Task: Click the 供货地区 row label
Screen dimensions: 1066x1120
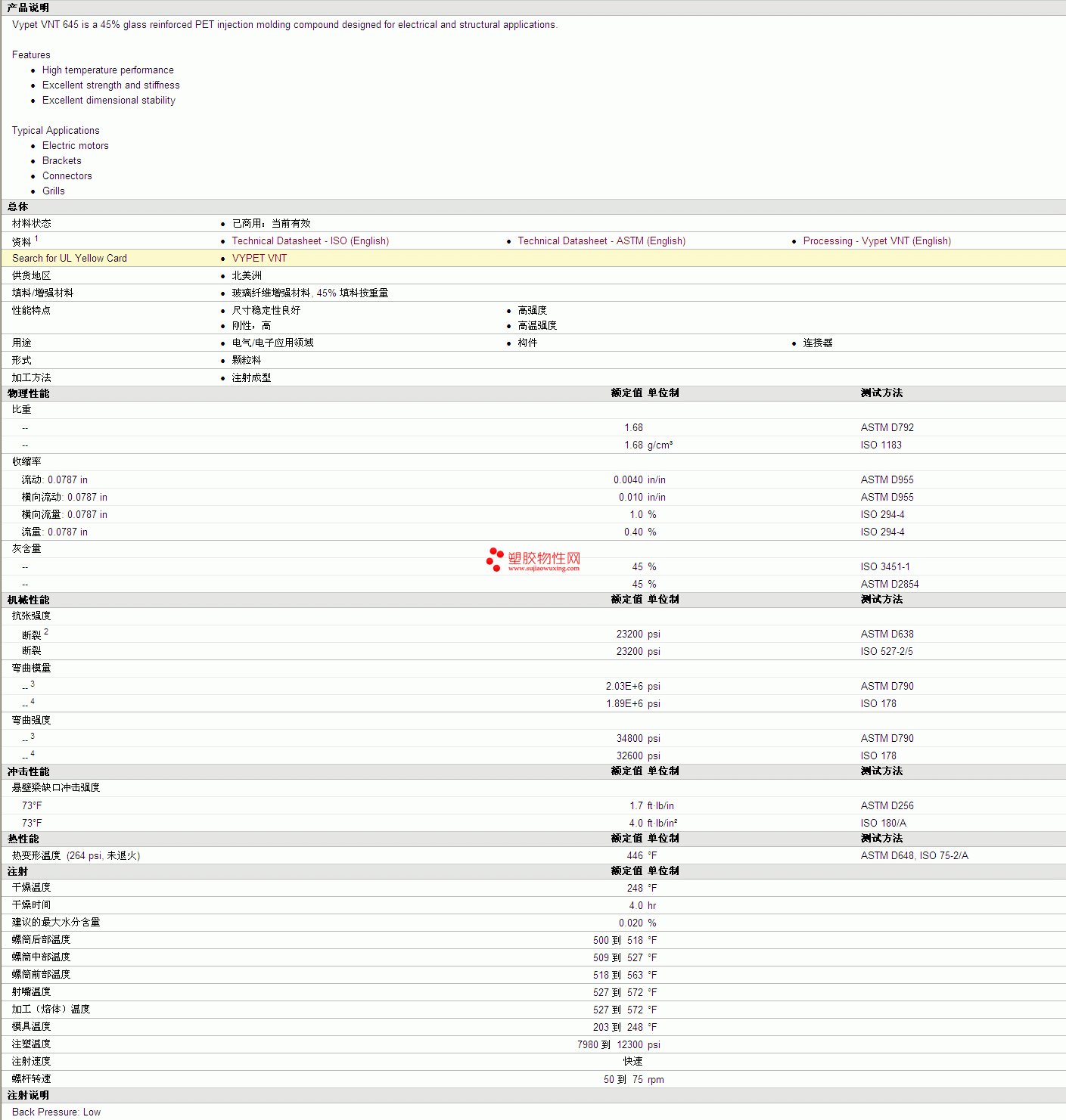Action: pos(32,276)
